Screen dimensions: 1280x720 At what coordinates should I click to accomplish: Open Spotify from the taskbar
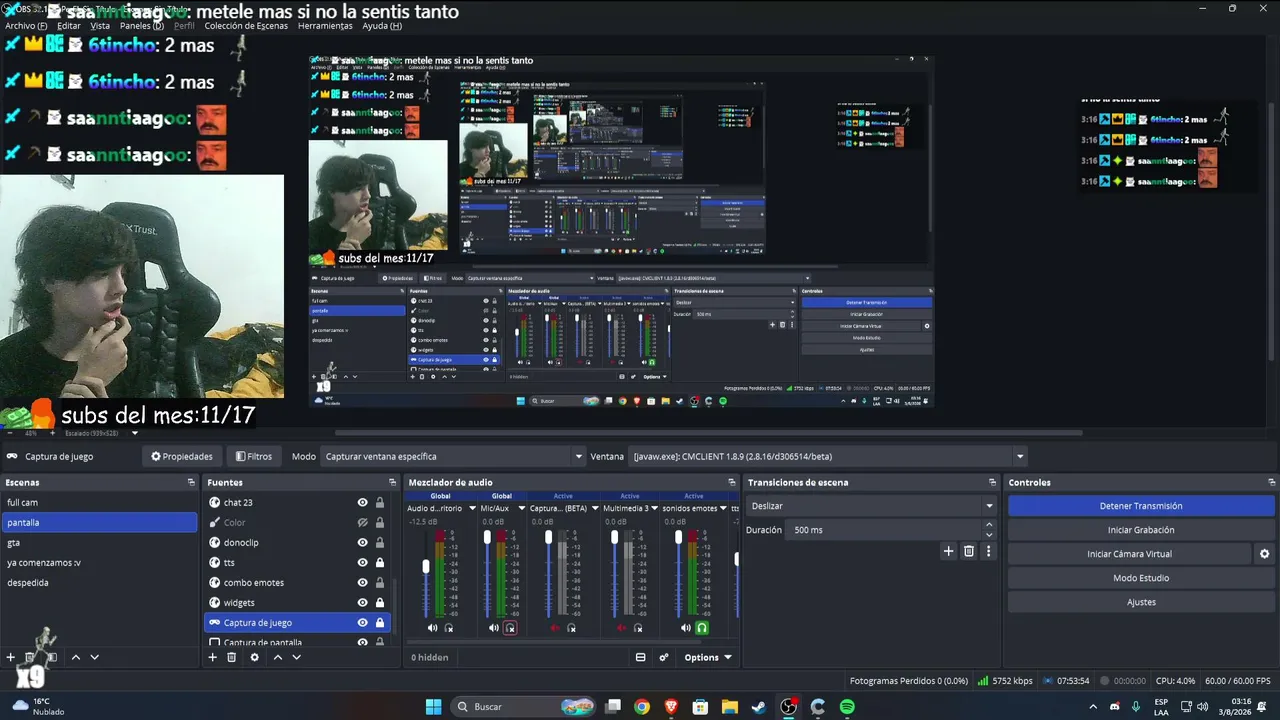point(847,707)
